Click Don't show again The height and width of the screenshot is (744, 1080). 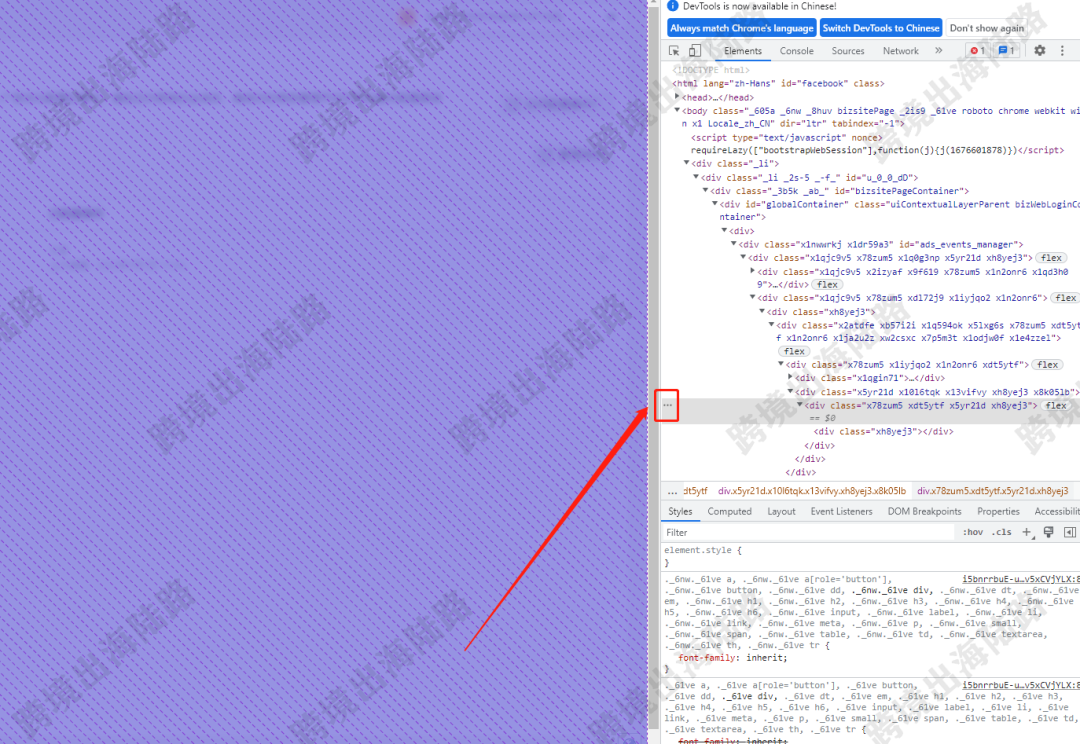[987, 28]
